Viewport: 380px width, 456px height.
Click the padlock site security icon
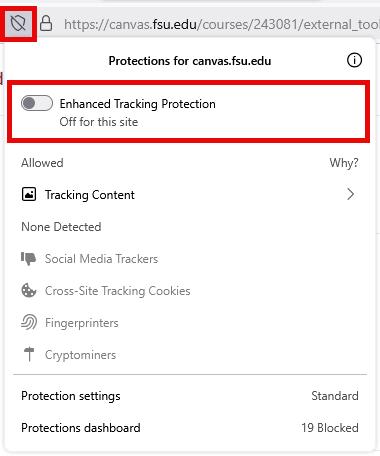pos(46,24)
